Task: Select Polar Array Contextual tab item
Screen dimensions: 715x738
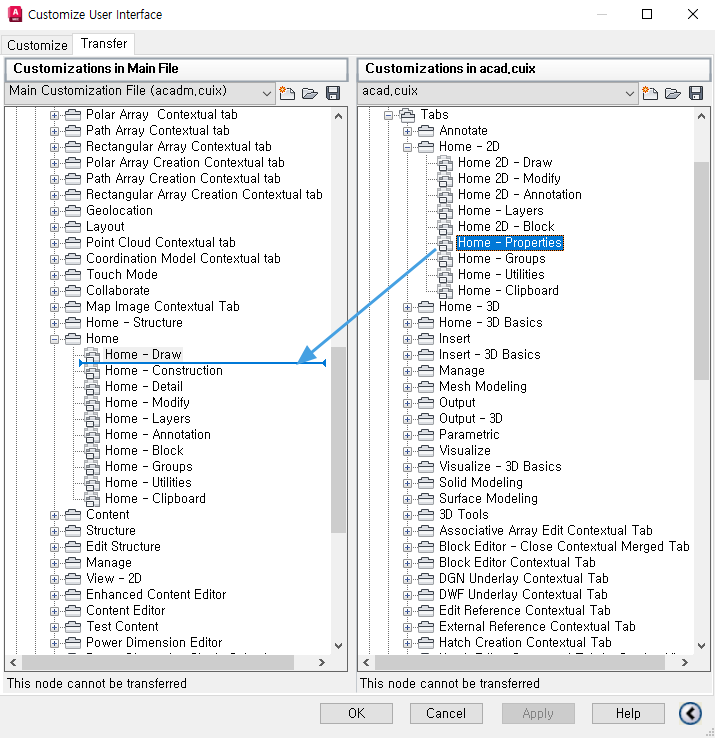Action: [161, 114]
